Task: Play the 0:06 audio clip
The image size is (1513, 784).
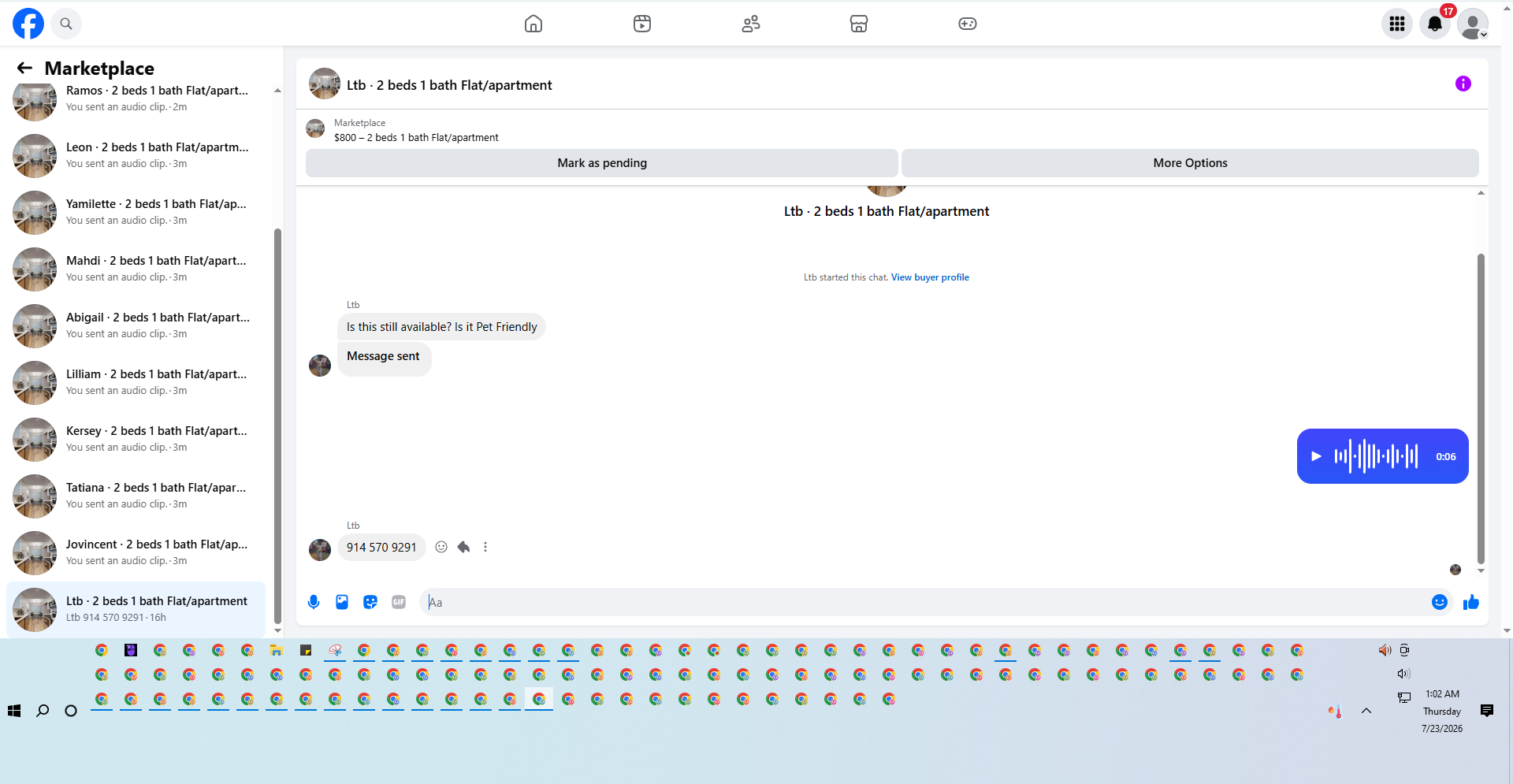Action: pyautogui.click(x=1316, y=456)
